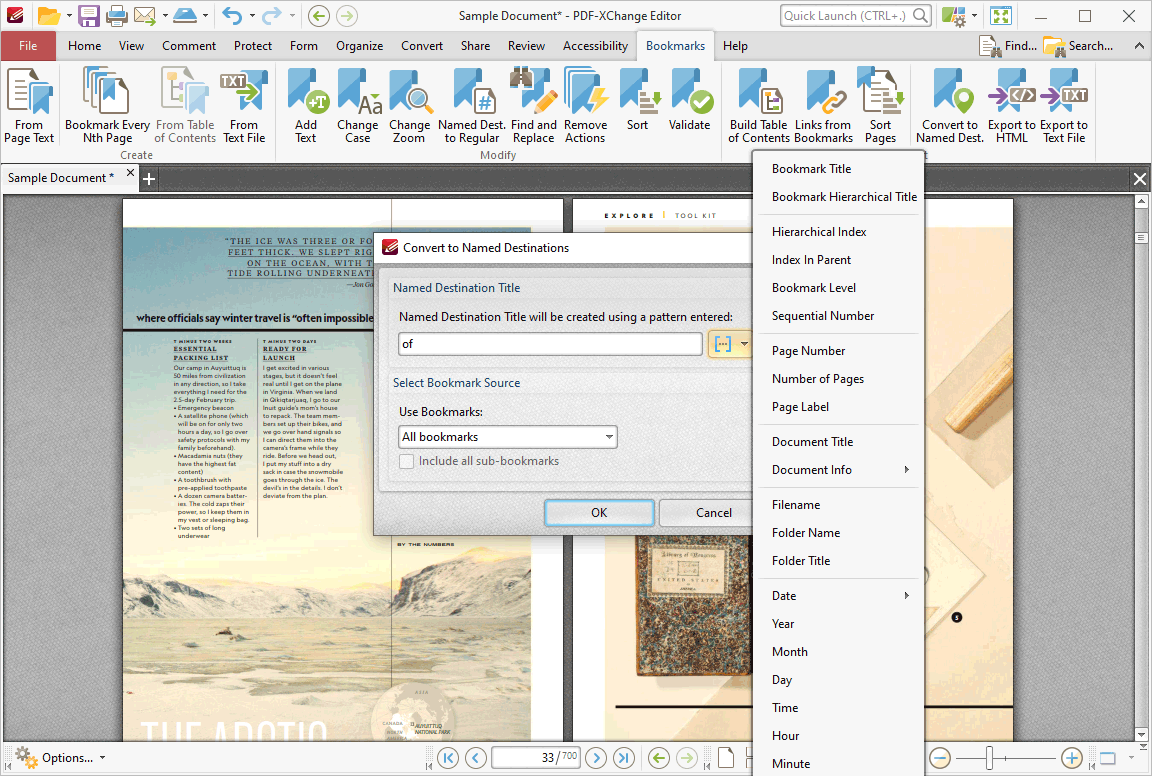Select Change Zoom bookmark tool
1152x776 pixels.
tap(409, 106)
